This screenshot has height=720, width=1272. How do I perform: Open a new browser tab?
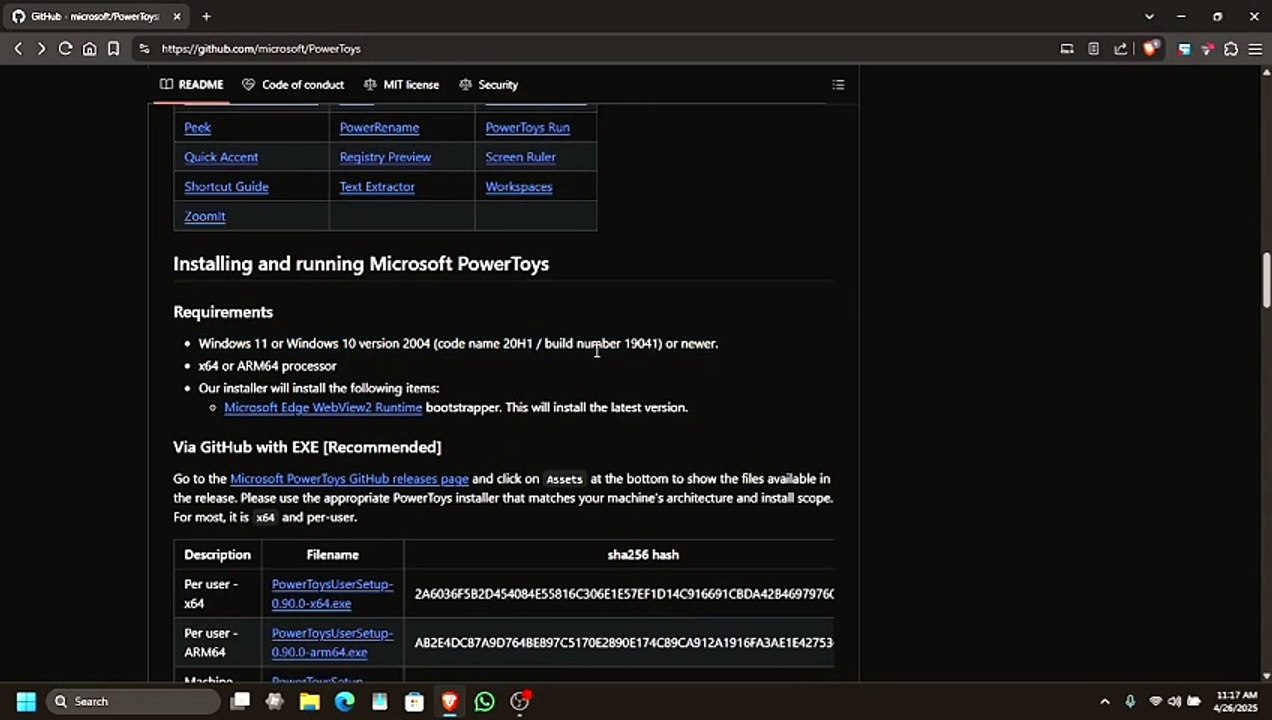click(206, 16)
